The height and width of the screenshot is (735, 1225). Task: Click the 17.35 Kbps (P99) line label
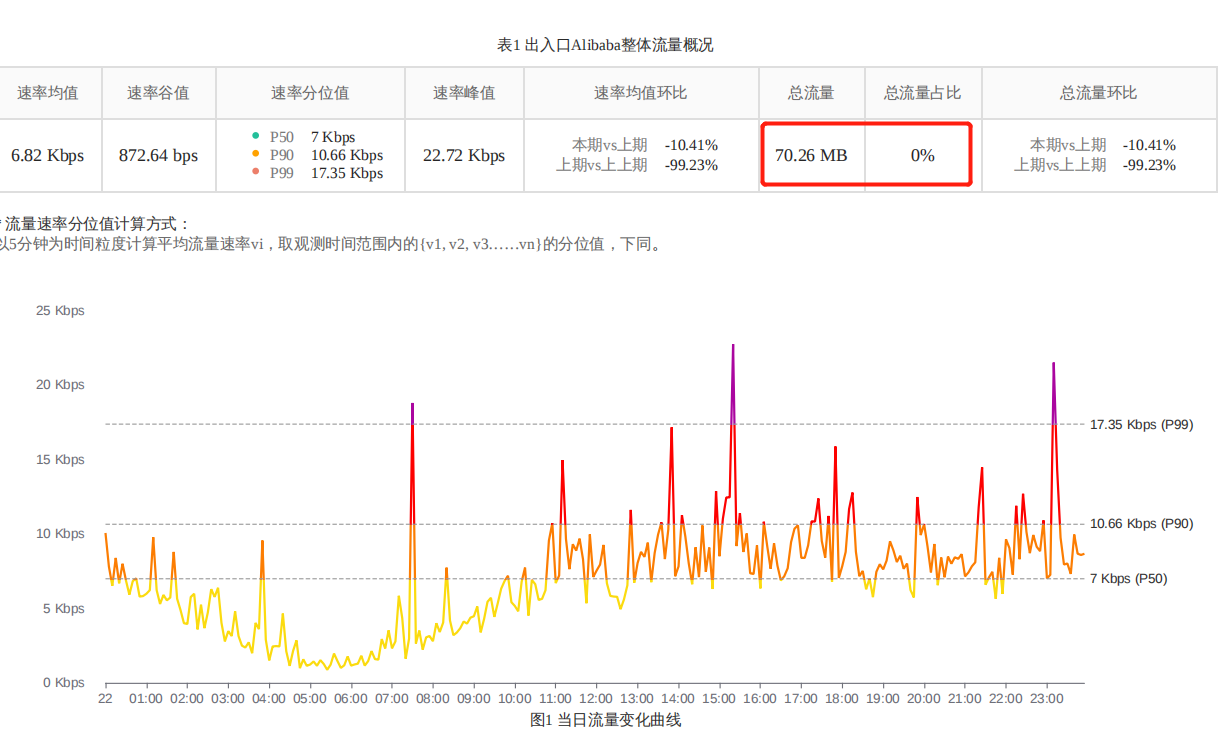point(1141,424)
